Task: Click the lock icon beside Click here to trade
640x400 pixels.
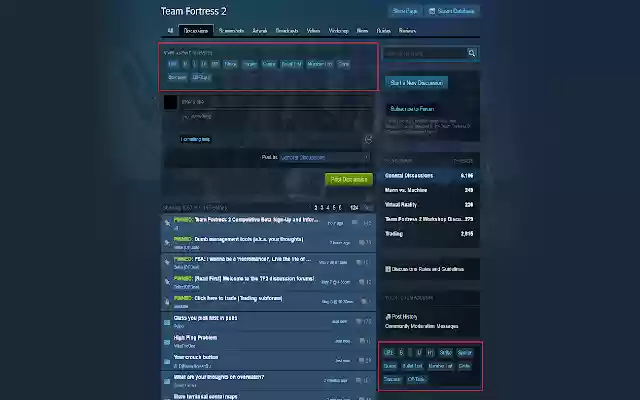Action: coord(167,302)
